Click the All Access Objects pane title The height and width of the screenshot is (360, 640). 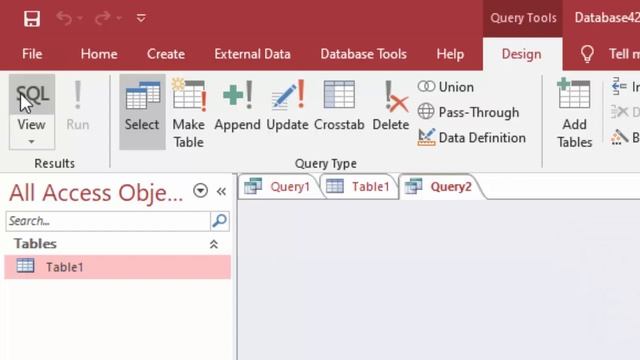click(x=96, y=193)
